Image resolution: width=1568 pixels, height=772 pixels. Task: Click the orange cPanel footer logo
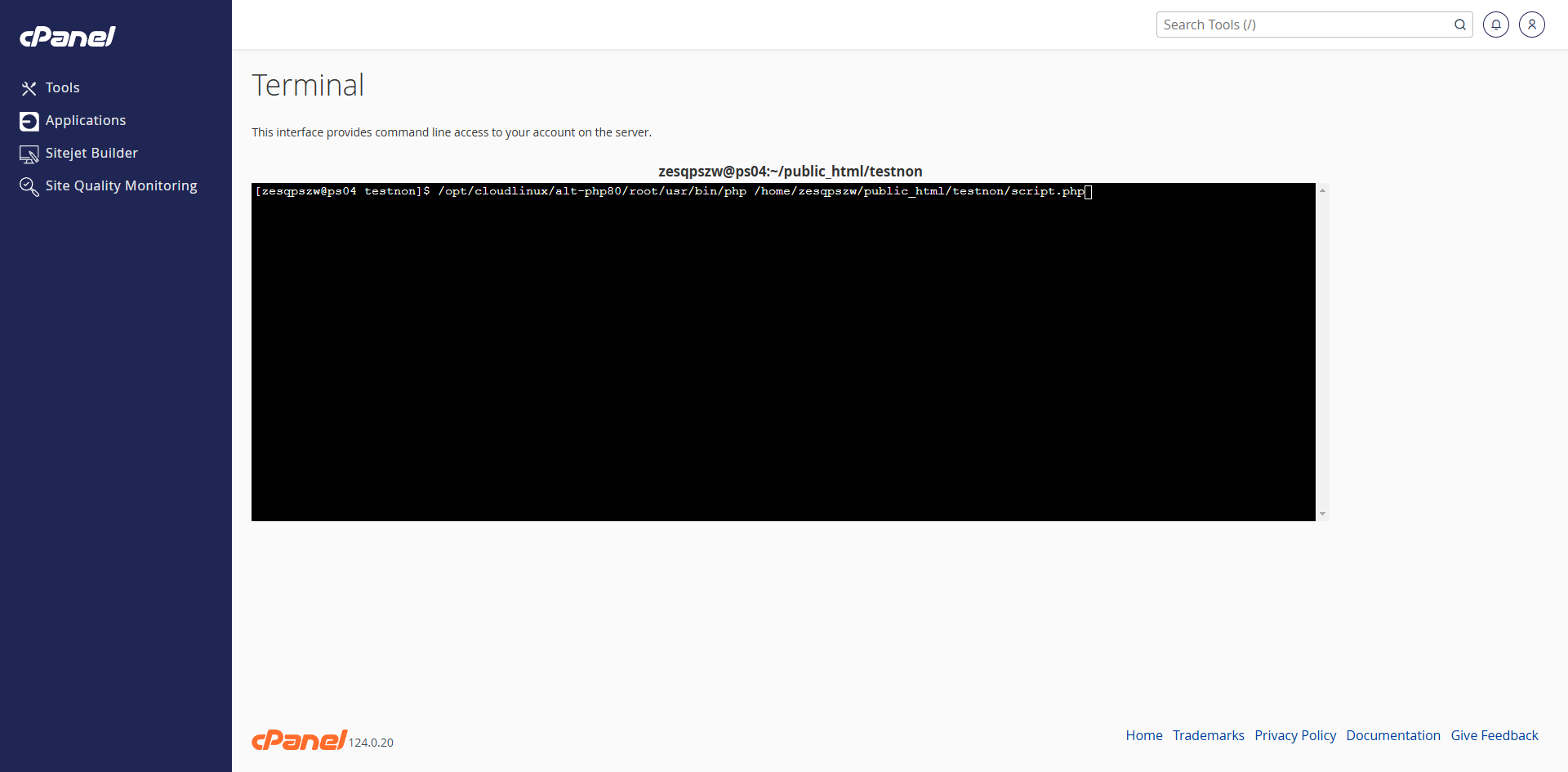[299, 739]
